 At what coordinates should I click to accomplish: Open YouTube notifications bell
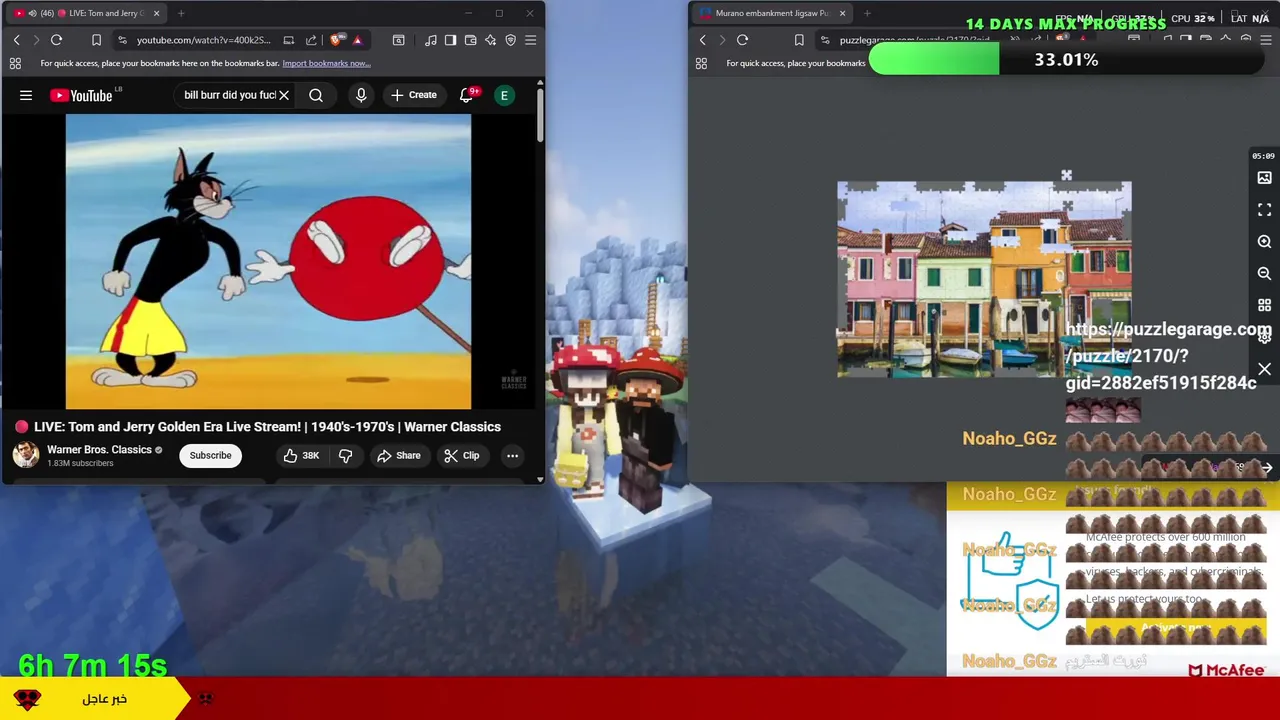coord(466,95)
